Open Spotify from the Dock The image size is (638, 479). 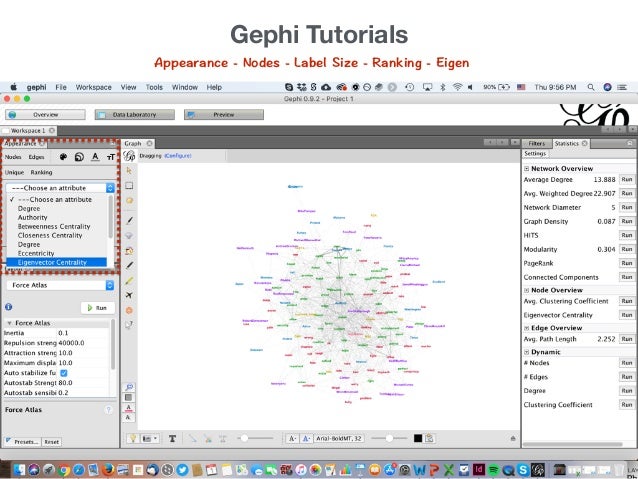pyautogui.click(x=493, y=470)
